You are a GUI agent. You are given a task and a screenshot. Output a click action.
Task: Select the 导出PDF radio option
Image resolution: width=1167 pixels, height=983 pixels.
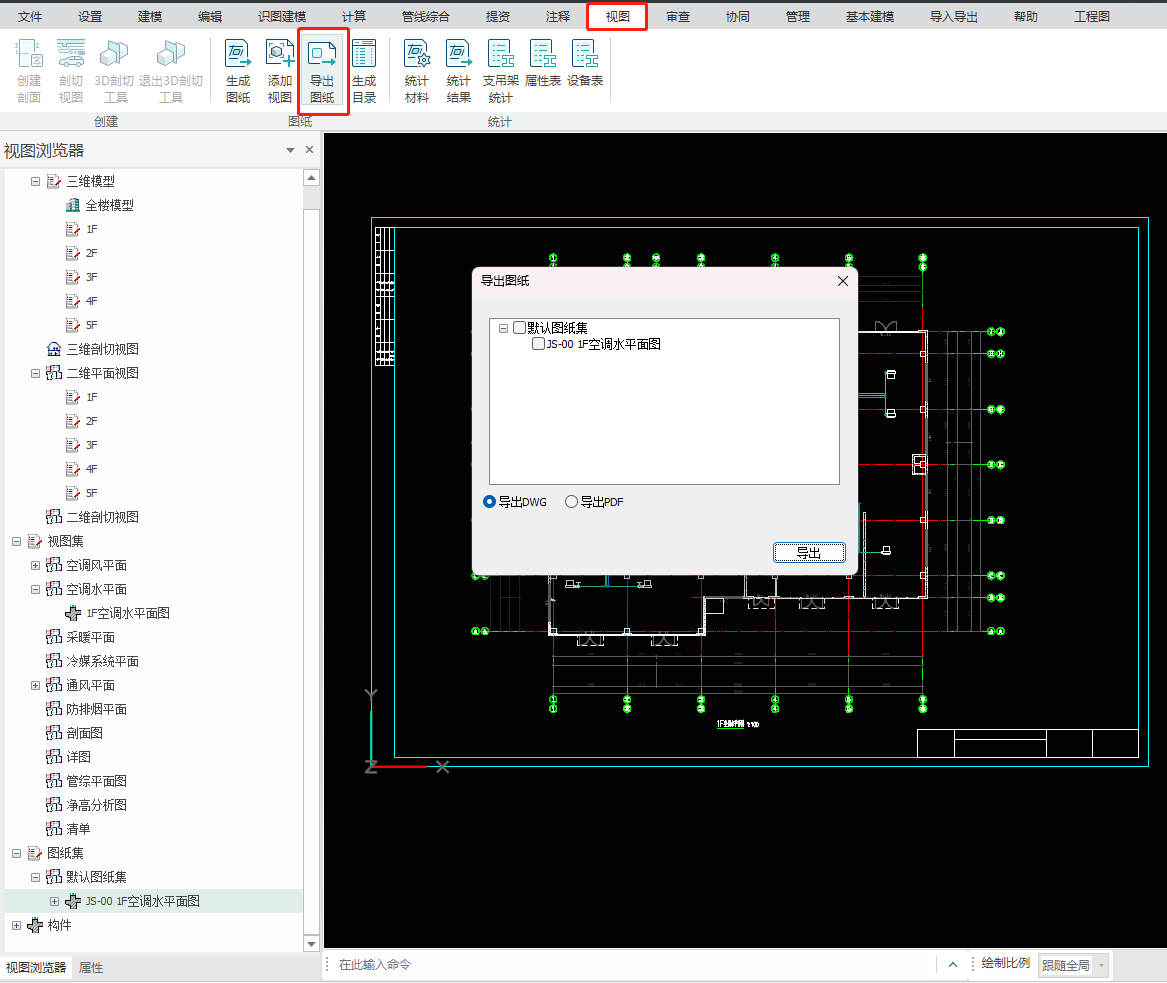[x=572, y=502]
